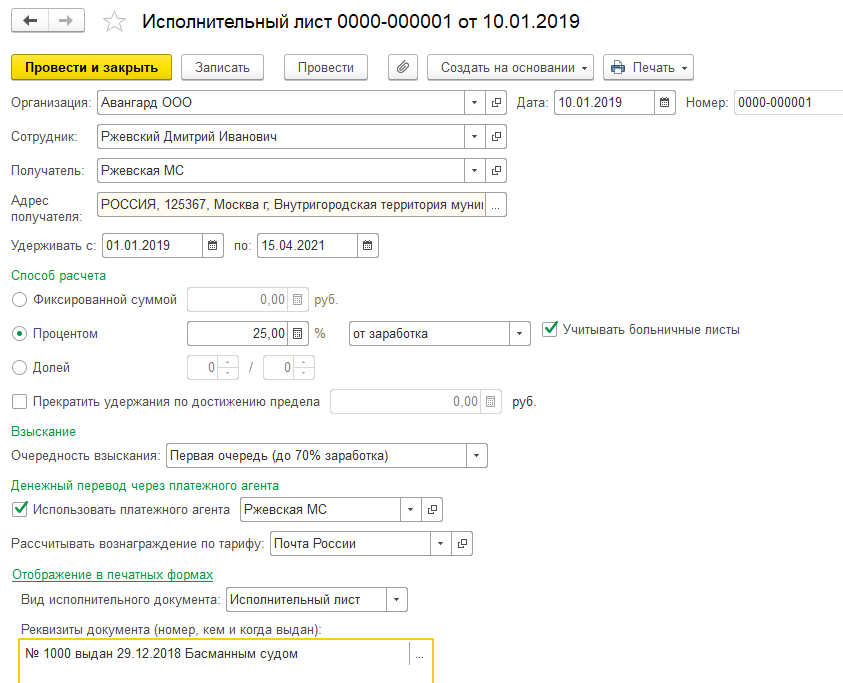Open calculator for the percent field
Screen dimensions: 843x683
pos(298,333)
